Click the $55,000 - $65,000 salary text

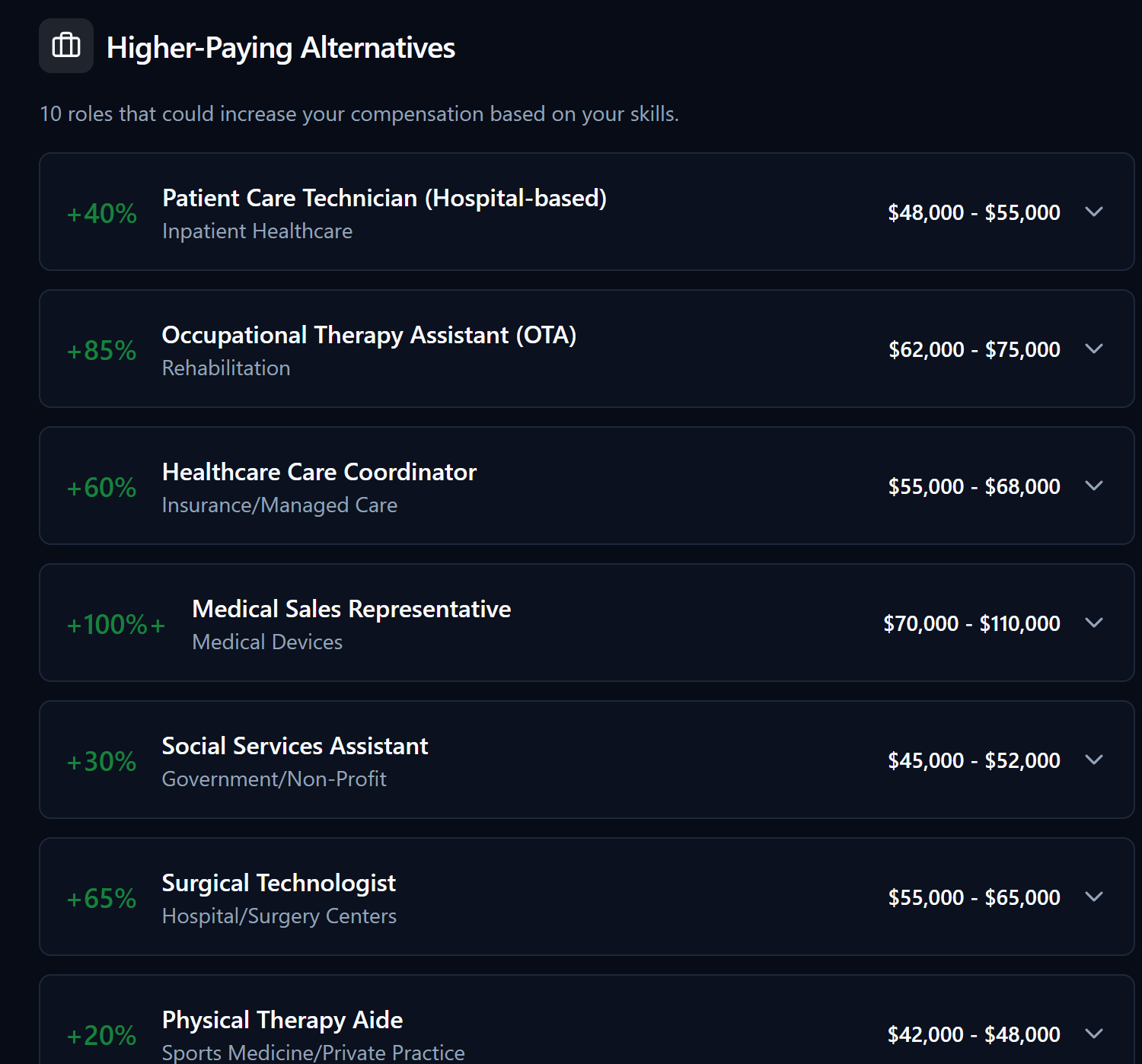975,897
